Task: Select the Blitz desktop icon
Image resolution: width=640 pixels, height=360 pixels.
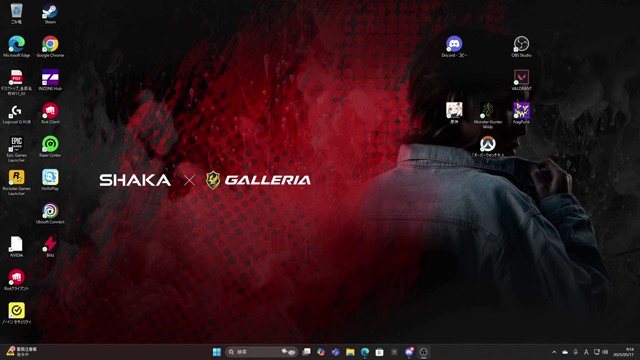Action: tap(50, 247)
